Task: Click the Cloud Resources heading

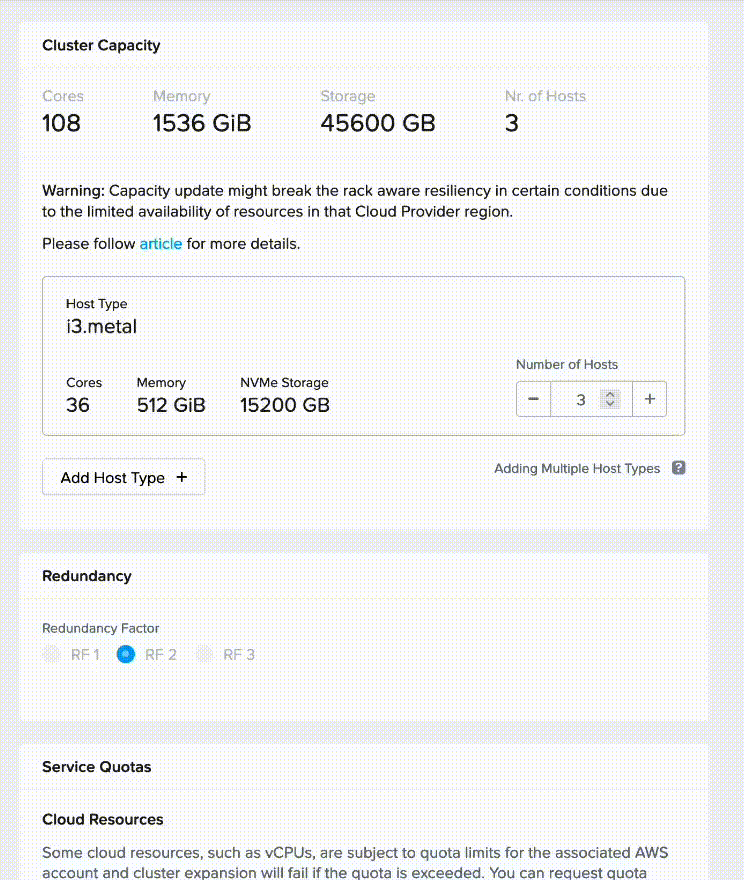Action: (x=102, y=819)
